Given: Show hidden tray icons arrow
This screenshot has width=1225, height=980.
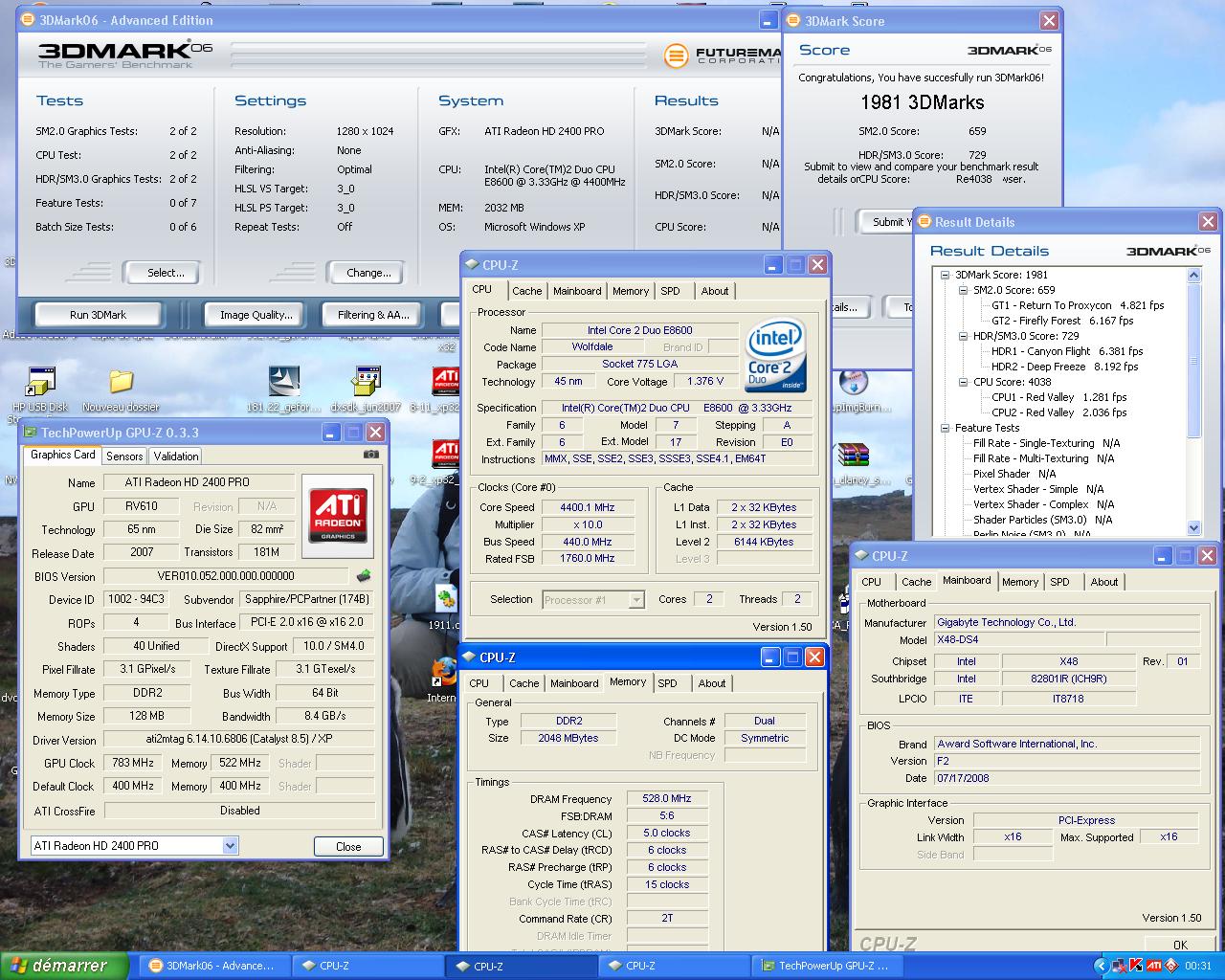Looking at the screenshot, I should click(1101, 966).
